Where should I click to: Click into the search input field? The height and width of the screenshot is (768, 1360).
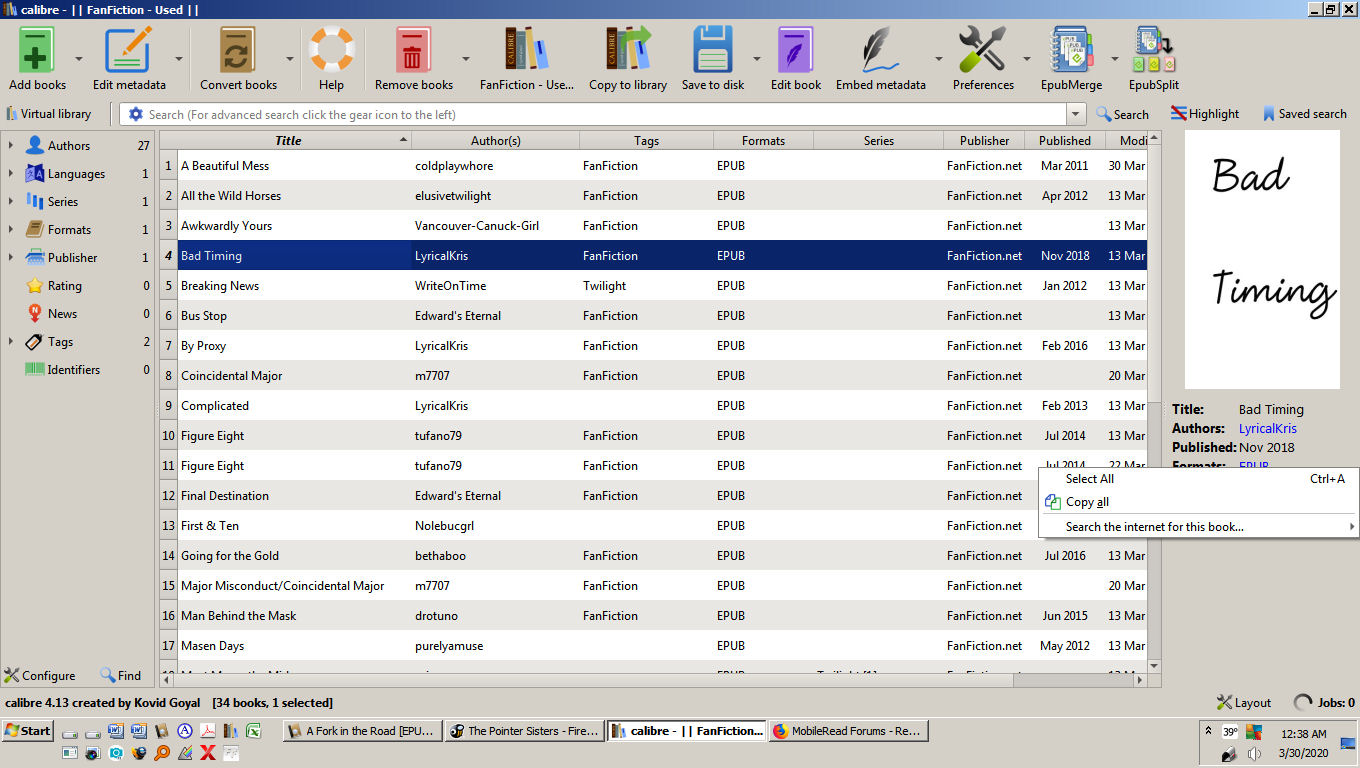tap(605, 114)
